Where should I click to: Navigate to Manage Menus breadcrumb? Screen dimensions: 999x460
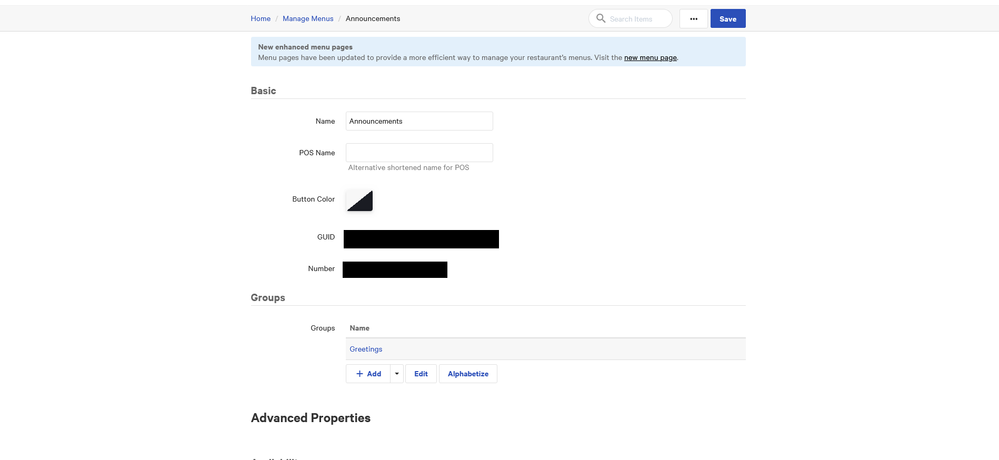(308, 19)
